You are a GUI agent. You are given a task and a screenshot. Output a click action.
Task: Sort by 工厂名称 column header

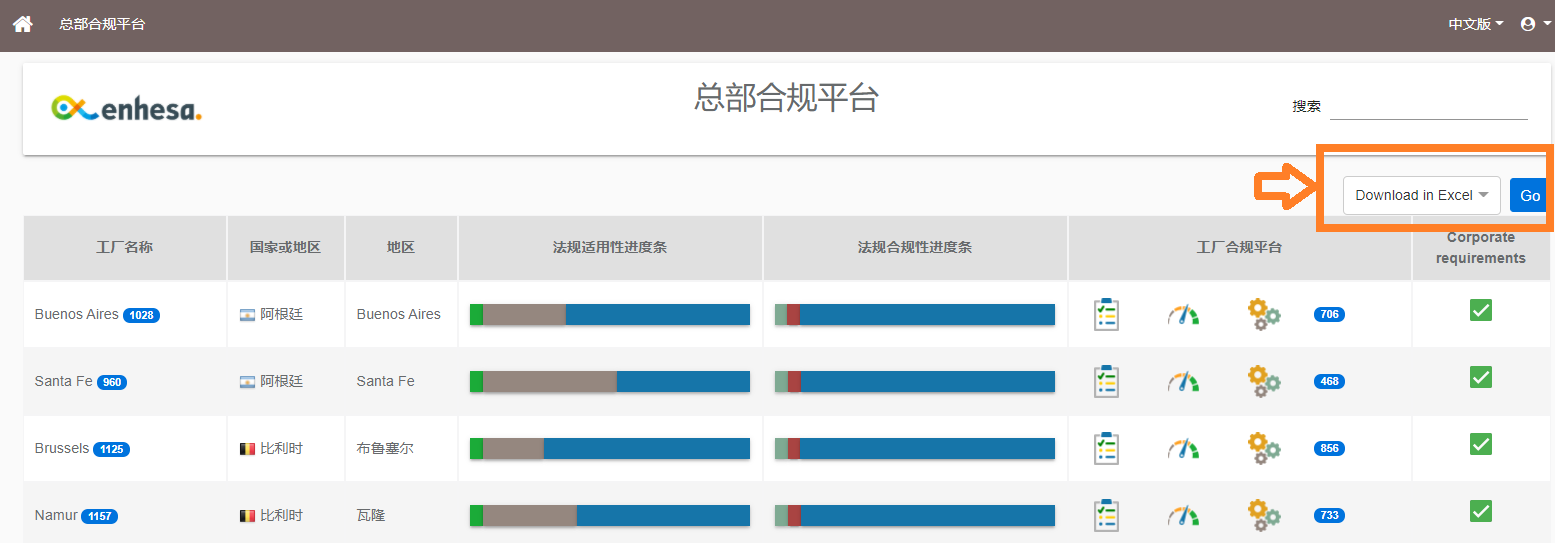[125, 247]
